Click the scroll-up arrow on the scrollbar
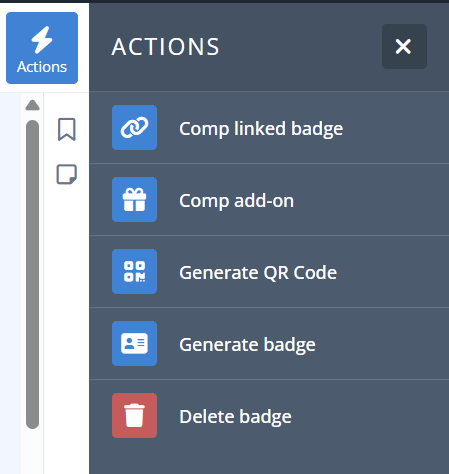449x474 pixels. [32, 105]
